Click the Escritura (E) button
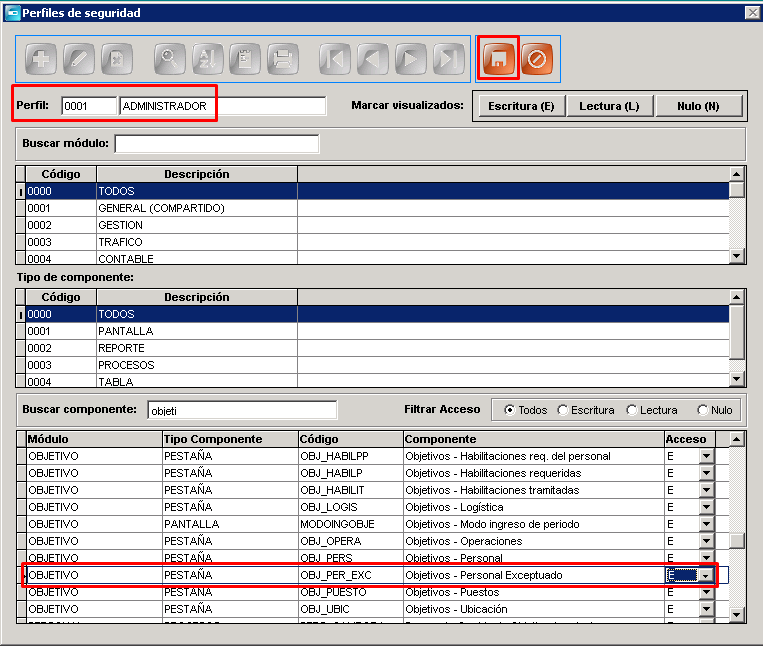This screenshot has width=763, height=646. (521, 106)
